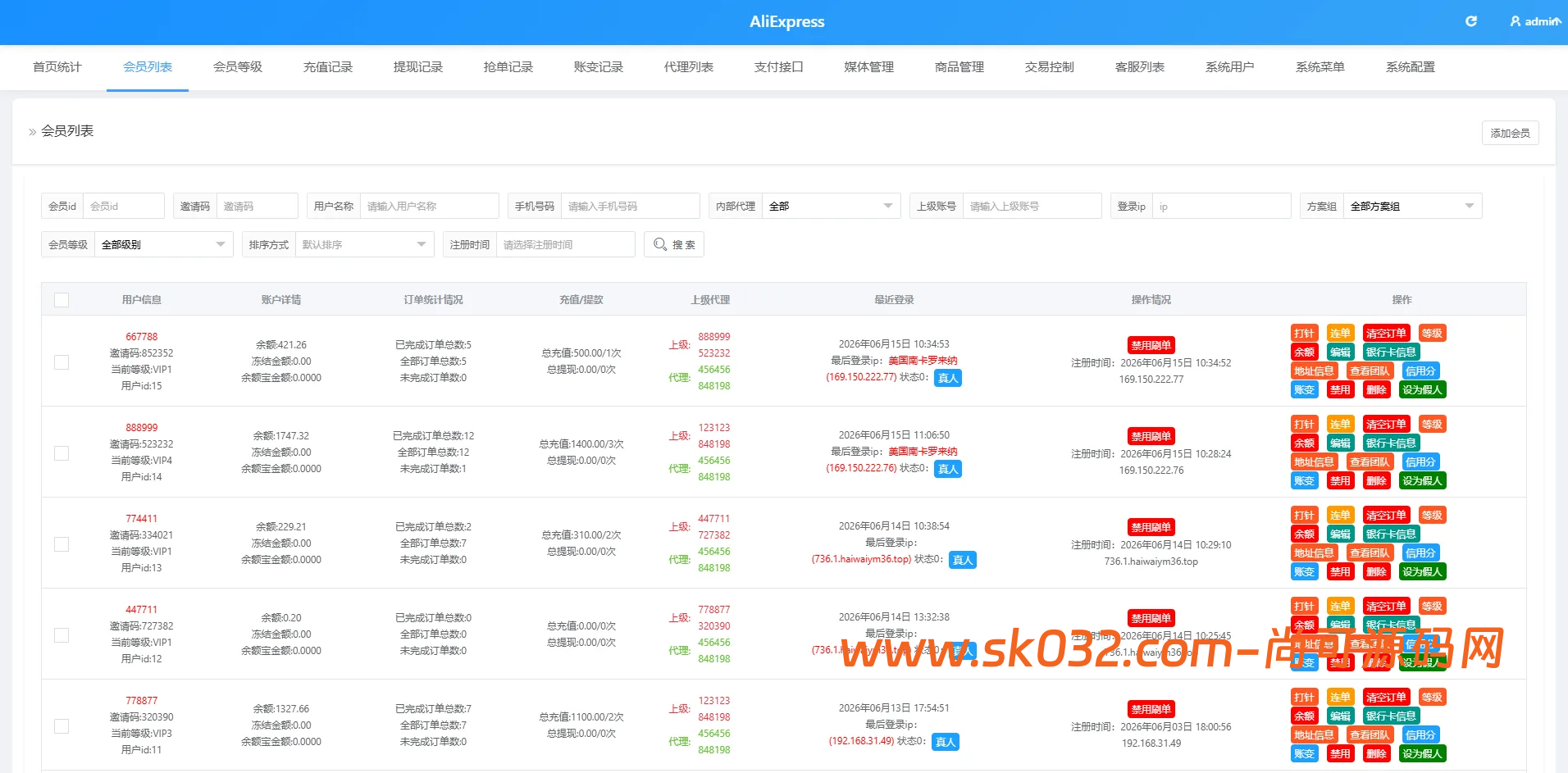
Task: Click the red username 888999 in user info
Action: coord(142,428)
